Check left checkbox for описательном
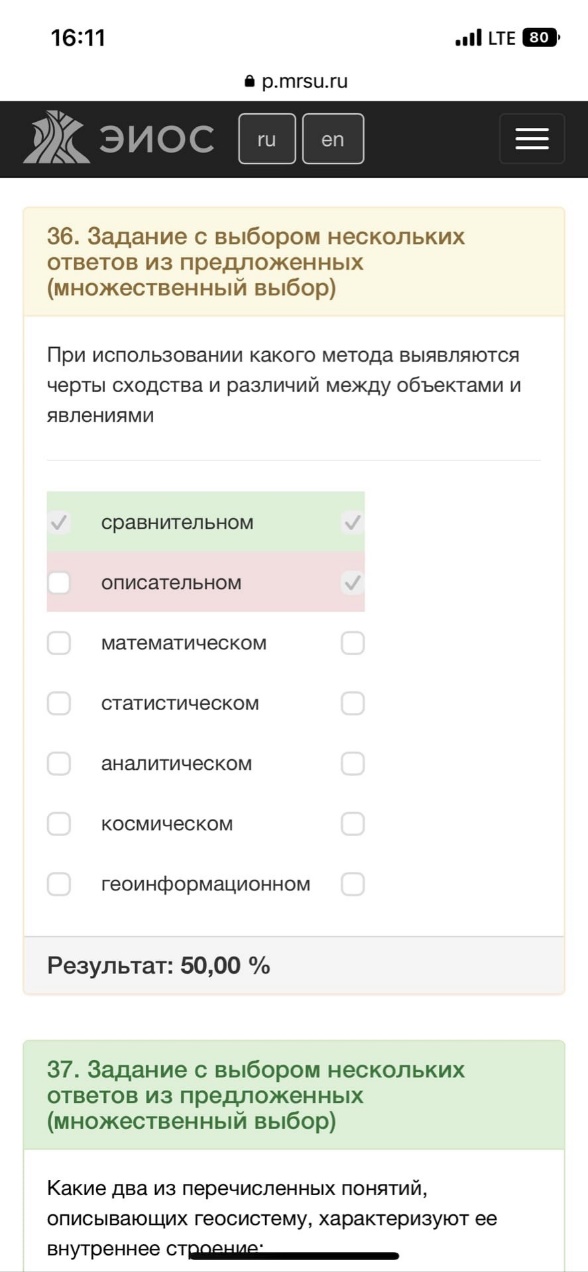 (x=59, y=582)
